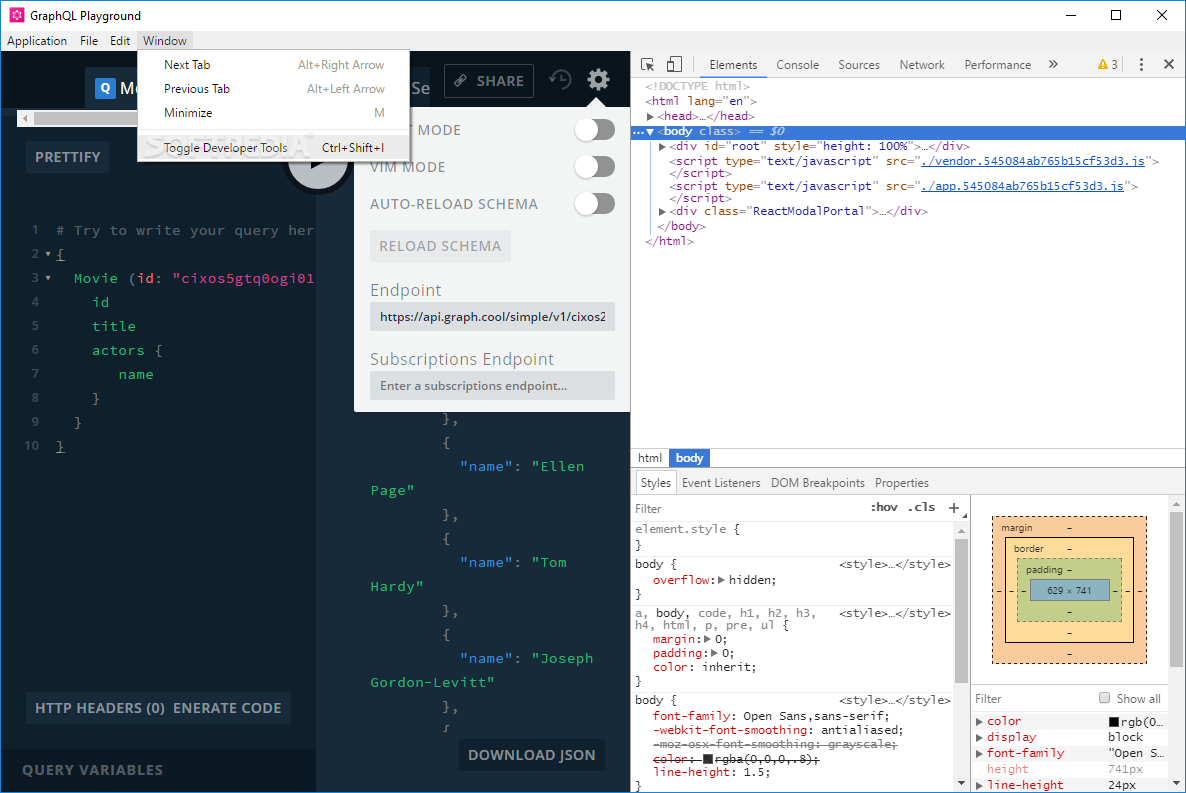The width and height of the screenshot is (1186, 793).
Task: Click the RELOAD SCHEMA button
Action: tap(440, 246)
